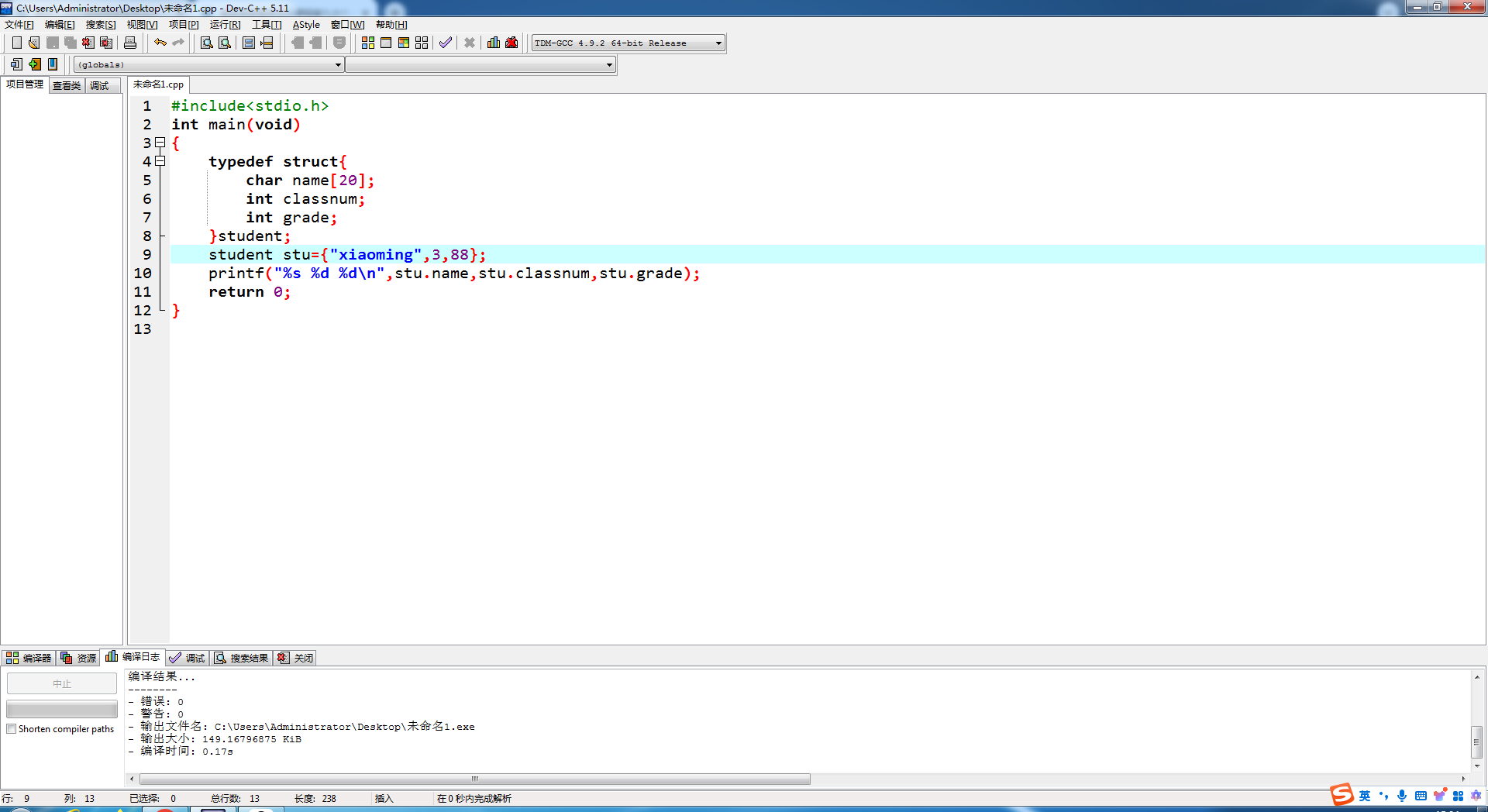Switch to the 查看类 side tab
Viewport: 1488px width, 812px height.
pyautogui.click(x=67, y=85)
